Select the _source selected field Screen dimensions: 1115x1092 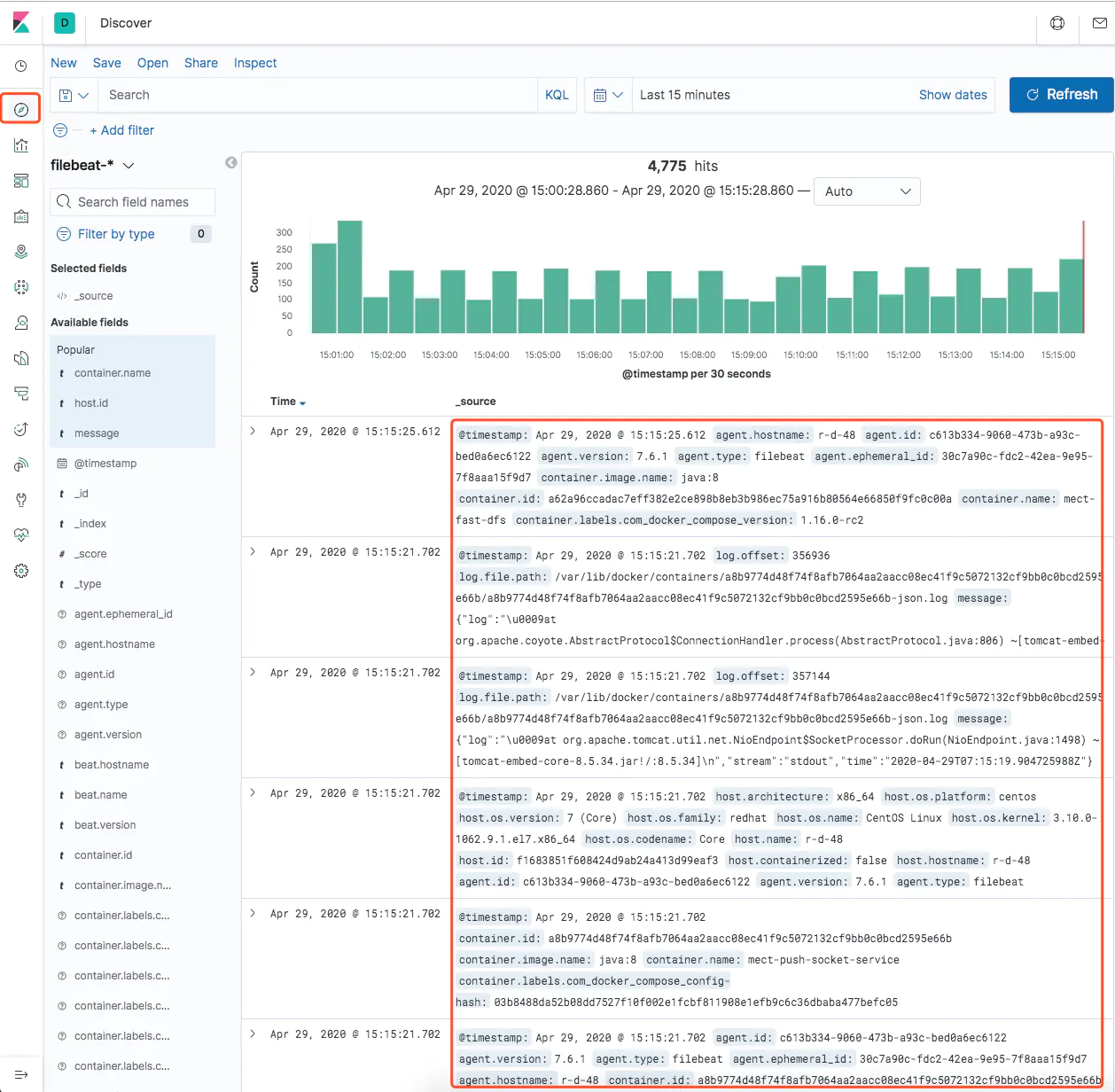(93, 296)
